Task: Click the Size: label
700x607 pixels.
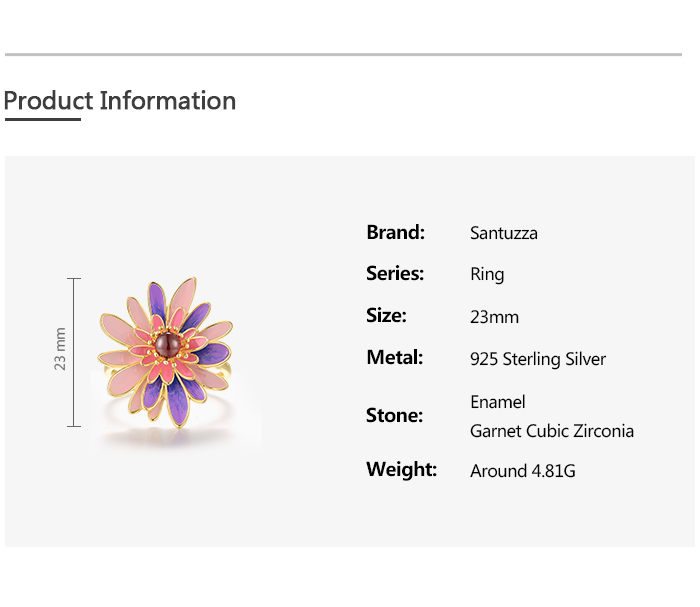Action: coord(386,316)
